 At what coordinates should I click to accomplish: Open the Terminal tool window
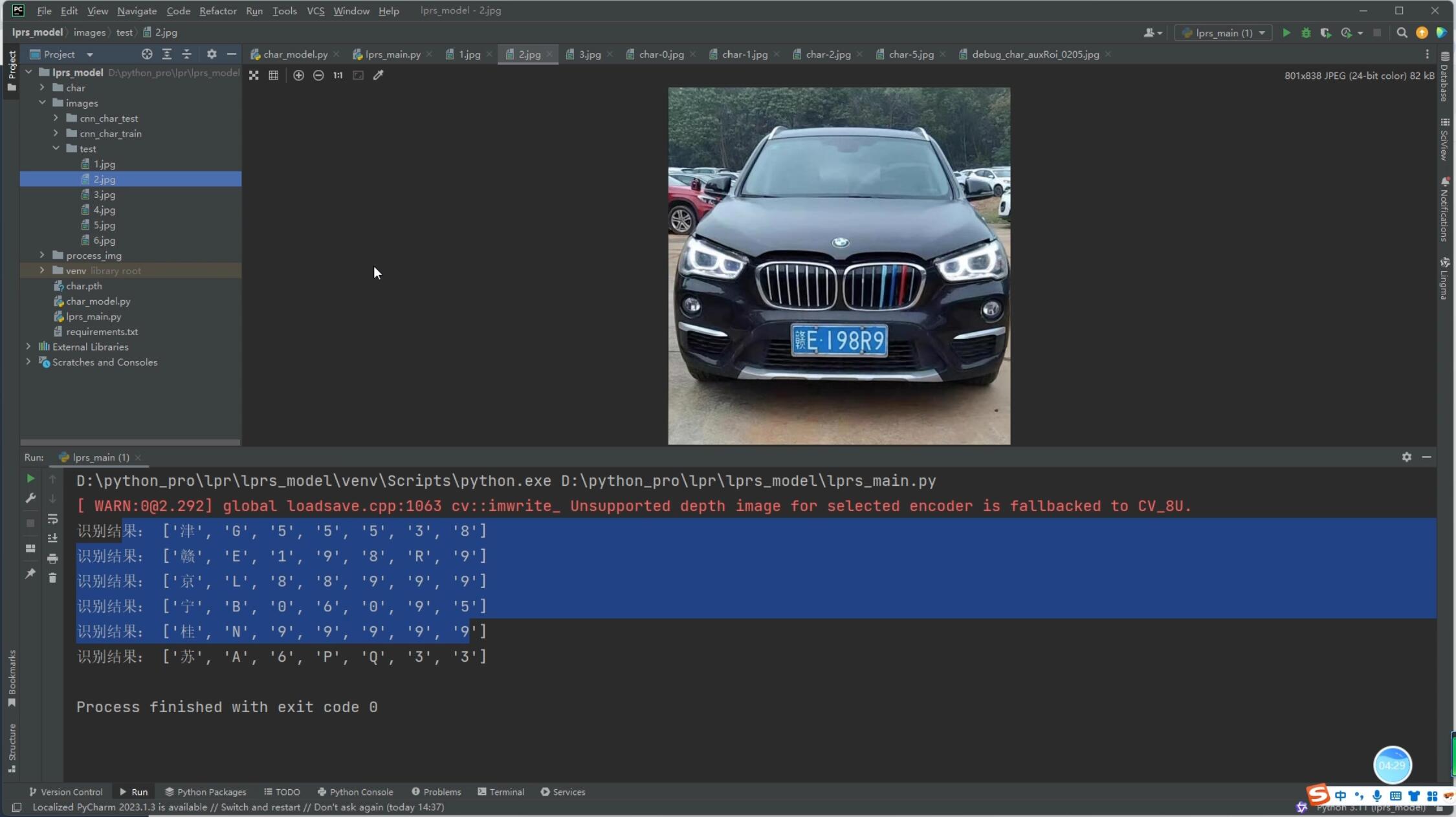[x=500, y=792]
